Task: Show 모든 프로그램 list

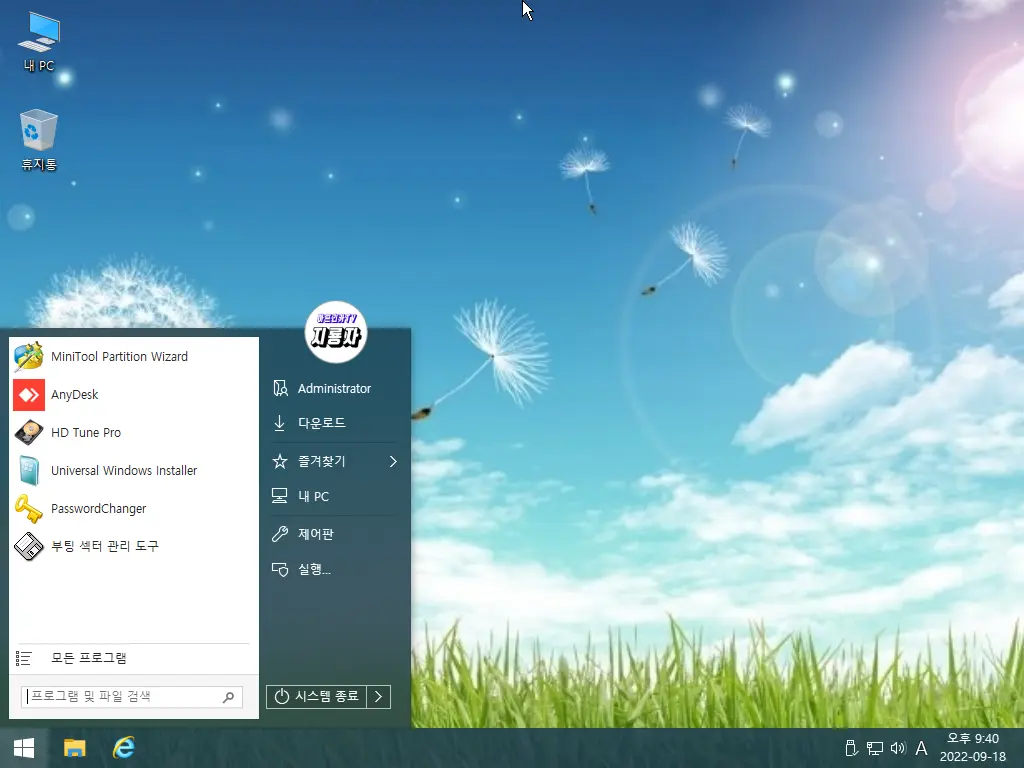Action: 89,658
